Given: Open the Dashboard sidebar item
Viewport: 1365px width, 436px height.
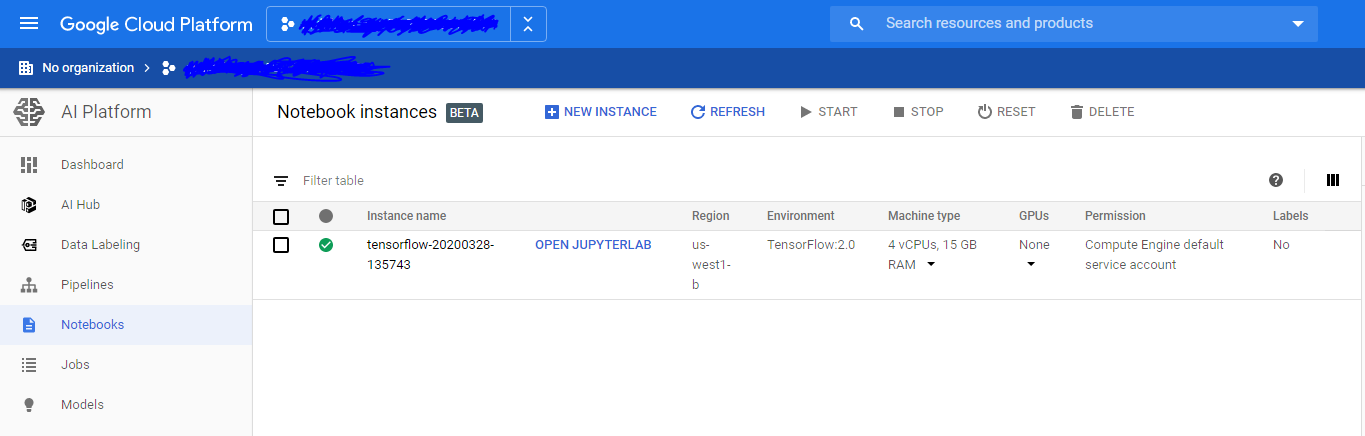Looking at the screenshot, I should pos(126,165).
